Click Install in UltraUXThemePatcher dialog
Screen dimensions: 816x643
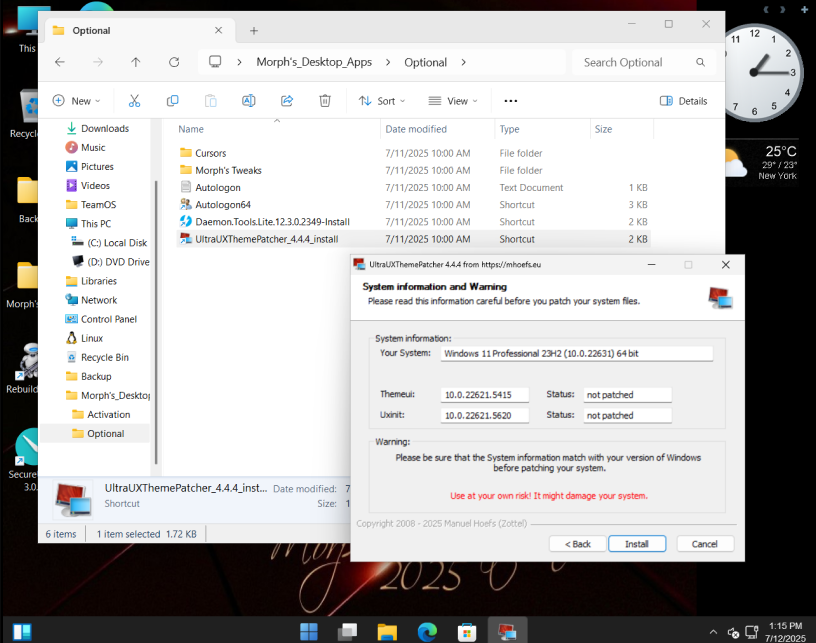[637, 544]
